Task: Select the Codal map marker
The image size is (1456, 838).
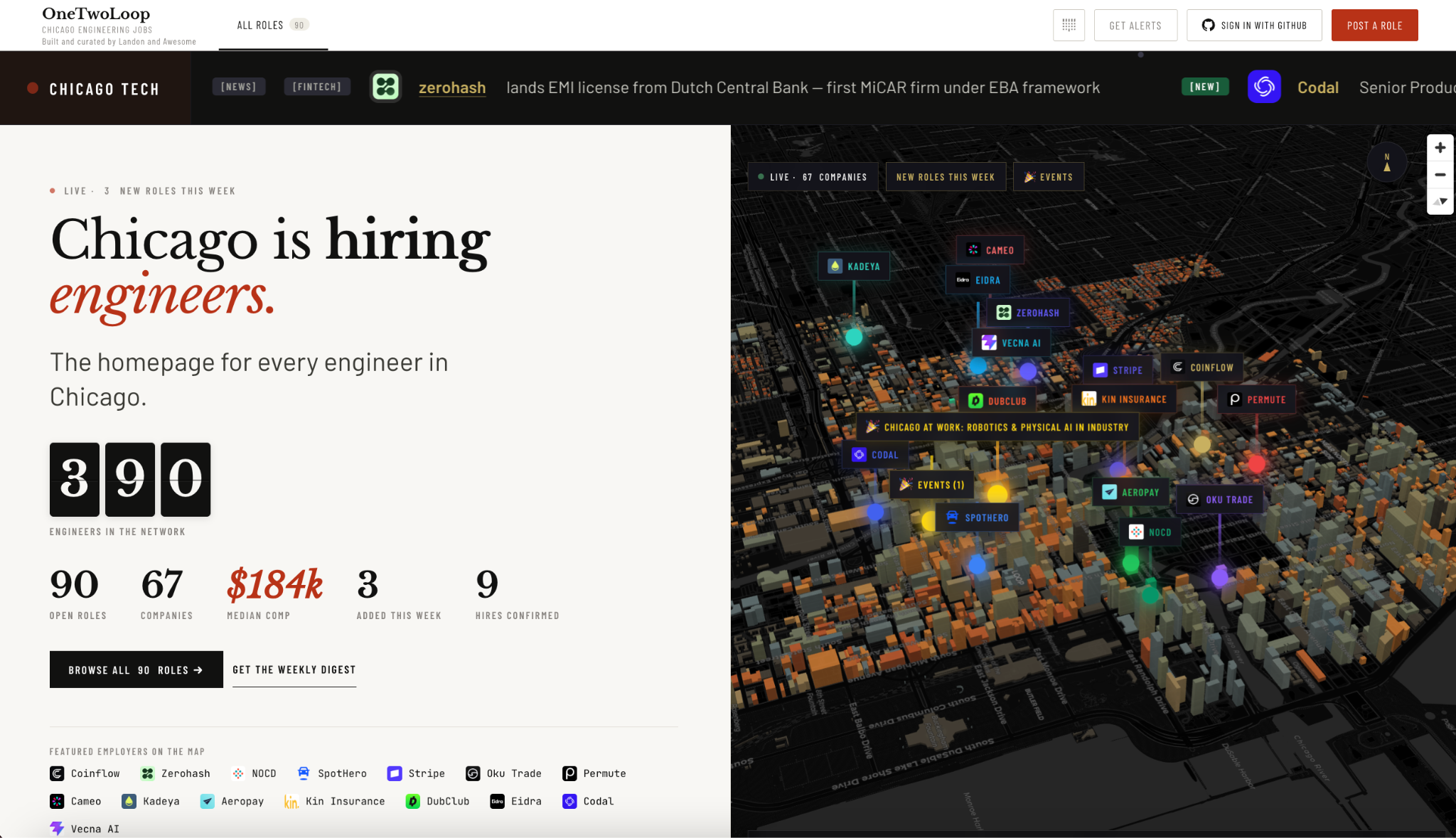Action: pos(875,455)
